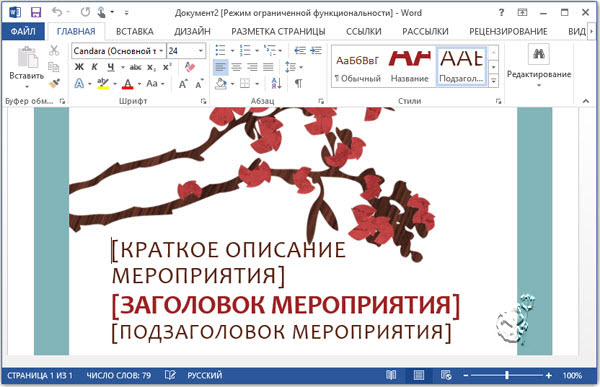The width and height of the screenshot is (600, 387).
Task: Switch to the ВСТАВКА tab
Action: 135,31
